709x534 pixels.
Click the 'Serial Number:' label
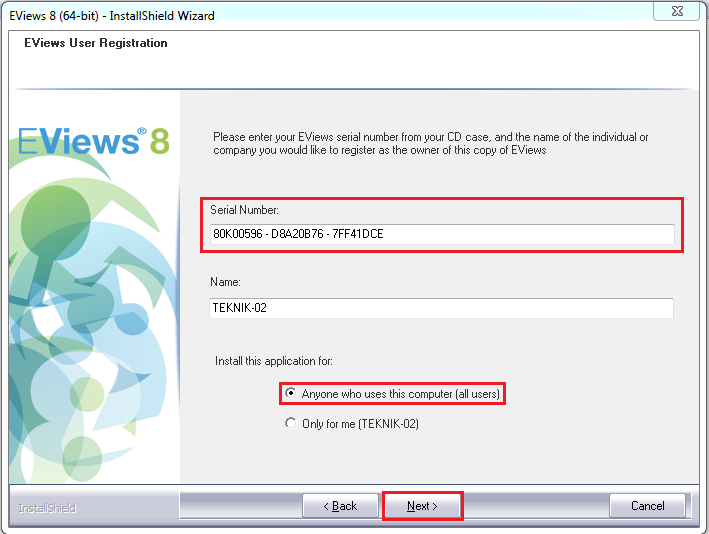tap(244, 210)
